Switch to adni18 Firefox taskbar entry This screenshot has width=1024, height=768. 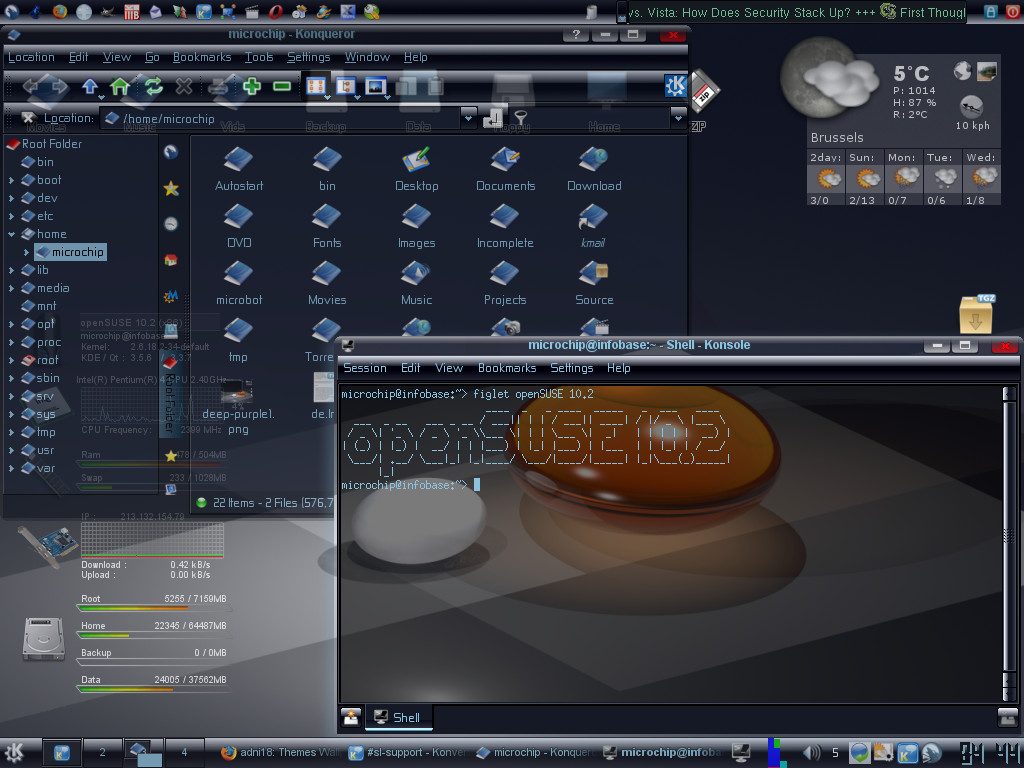tap(280, 752)
